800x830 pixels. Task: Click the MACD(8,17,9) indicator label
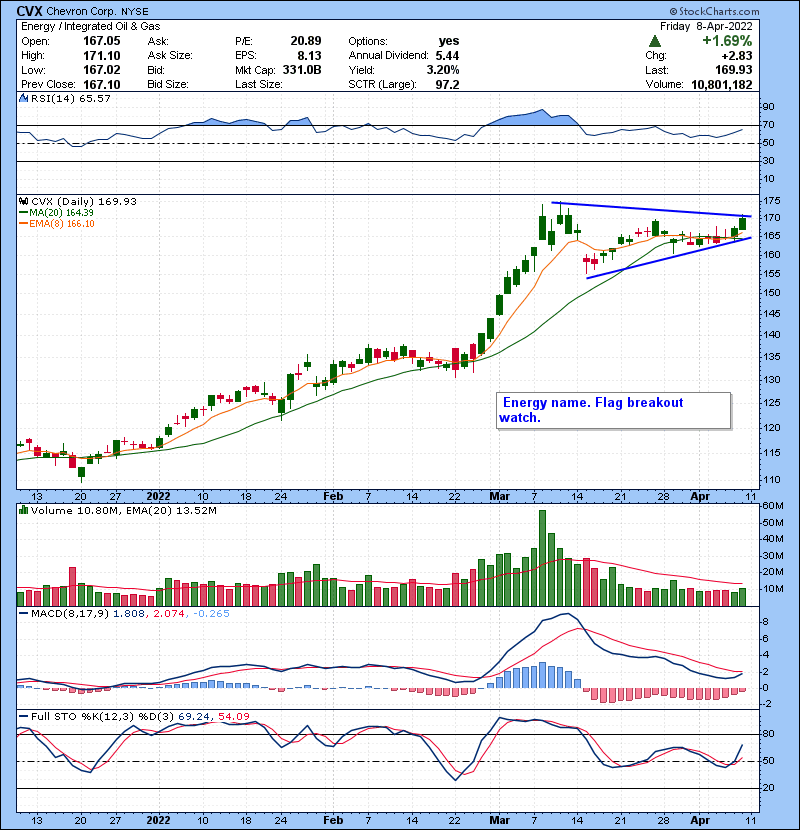[70, 614]
